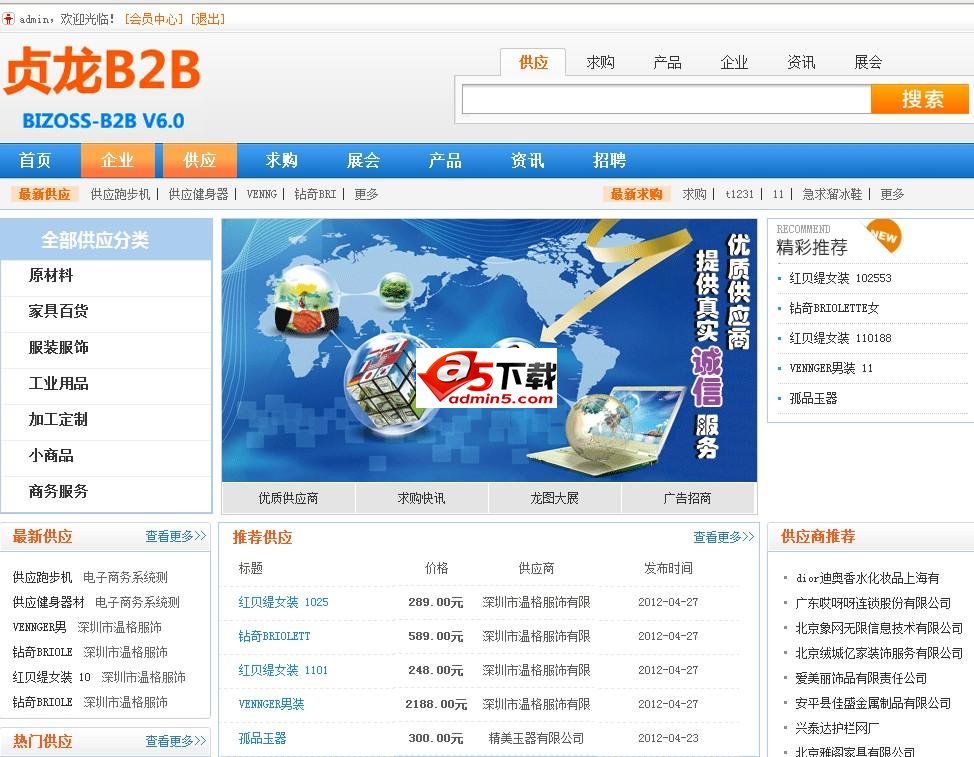Open the 原材料 supply category
This screenshot has width=974, height=757.
pyautogui.click(x=50, y=275)
